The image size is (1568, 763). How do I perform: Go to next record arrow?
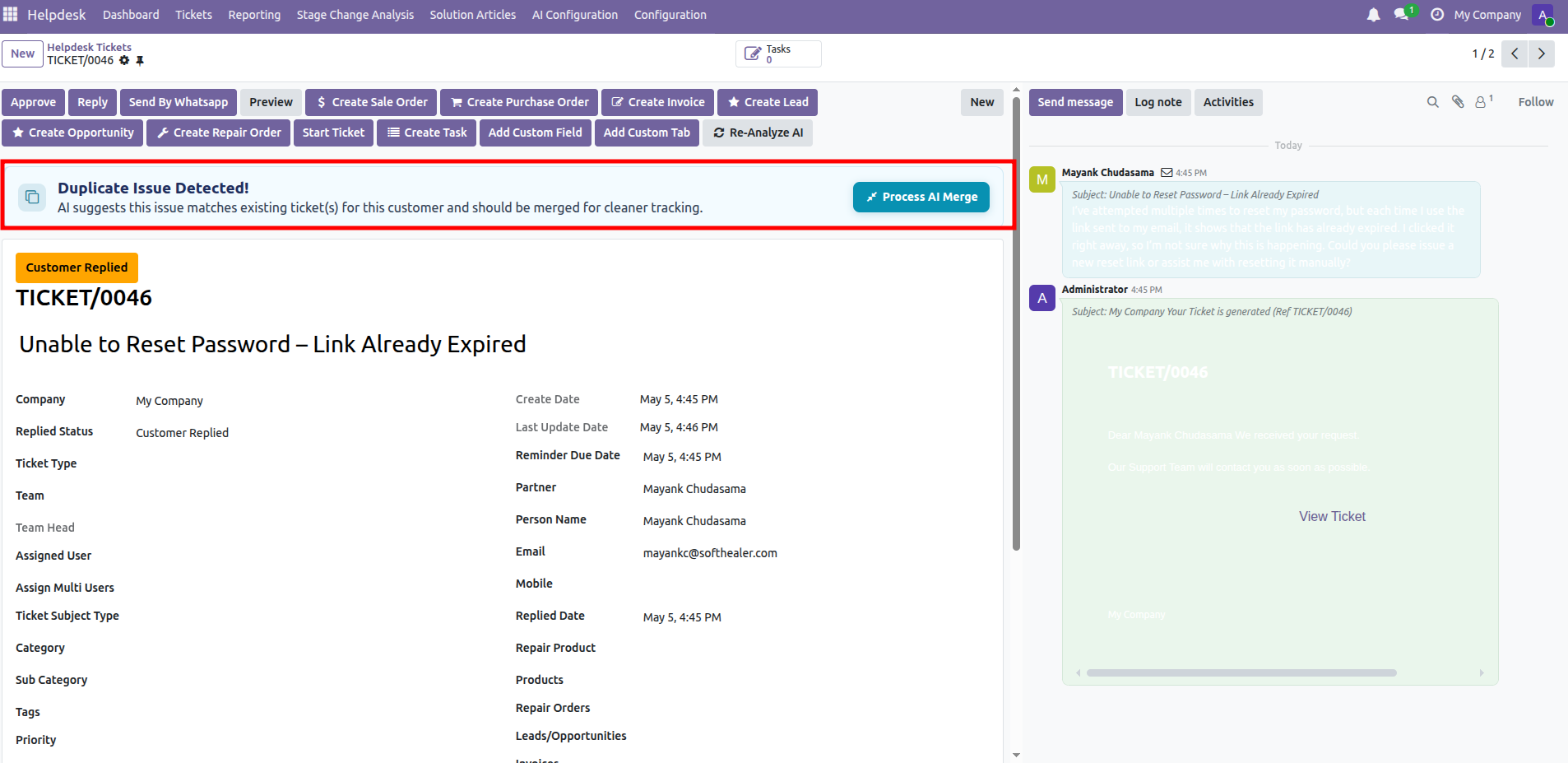[1542, 54]
